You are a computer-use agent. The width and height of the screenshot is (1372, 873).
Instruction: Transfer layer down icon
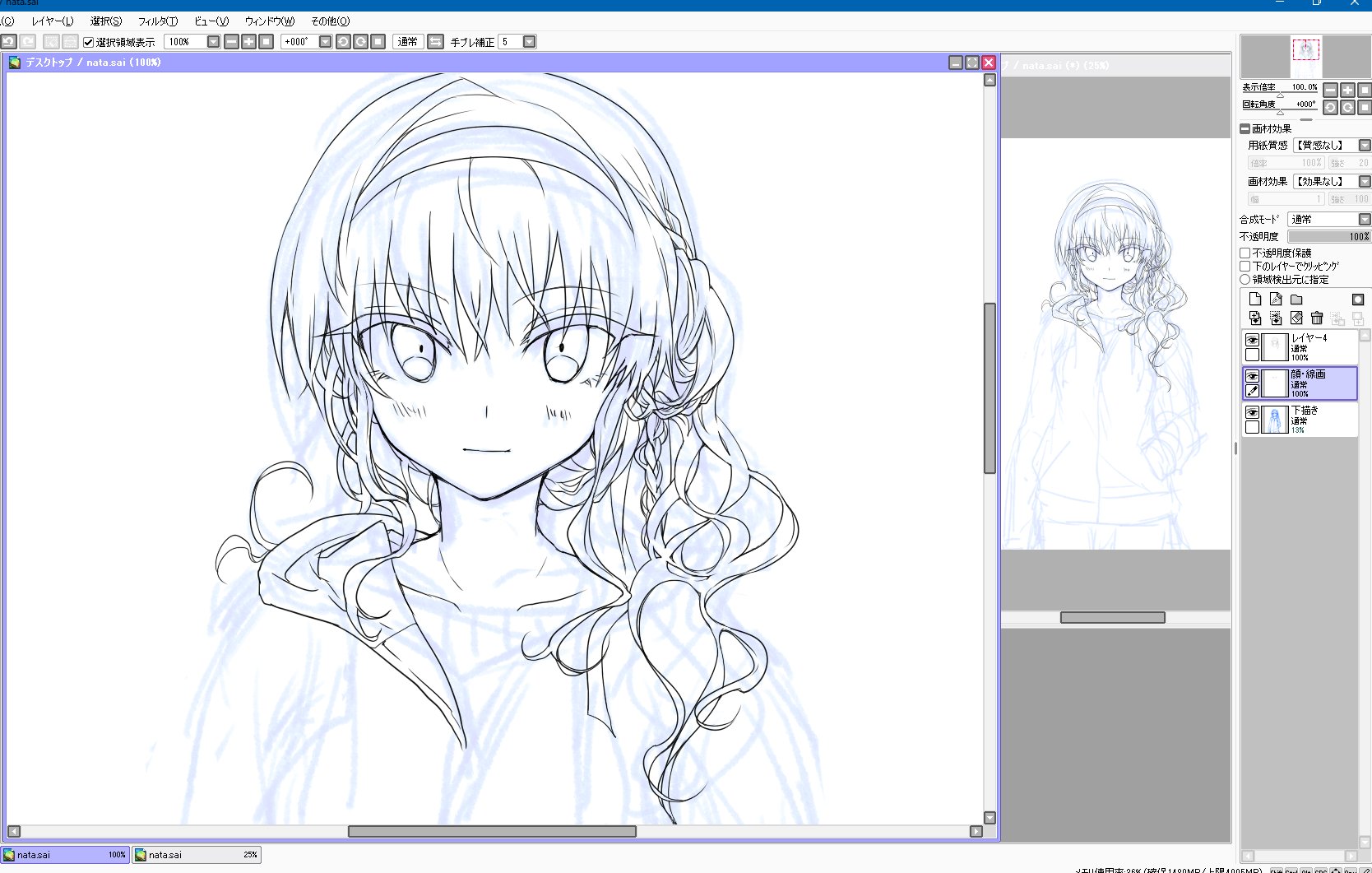coord(1255,318)
